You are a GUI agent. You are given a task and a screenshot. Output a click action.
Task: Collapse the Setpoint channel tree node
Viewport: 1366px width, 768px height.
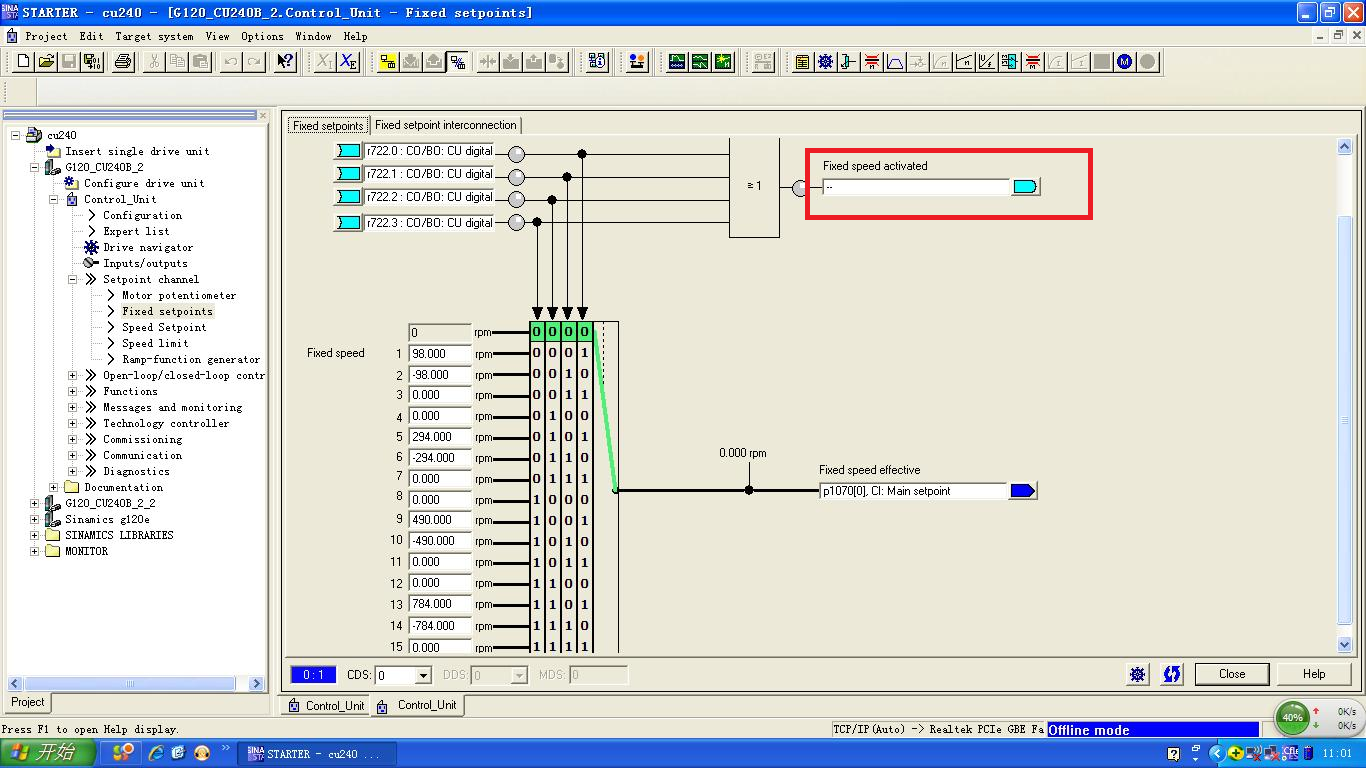[x=73, y=279]
